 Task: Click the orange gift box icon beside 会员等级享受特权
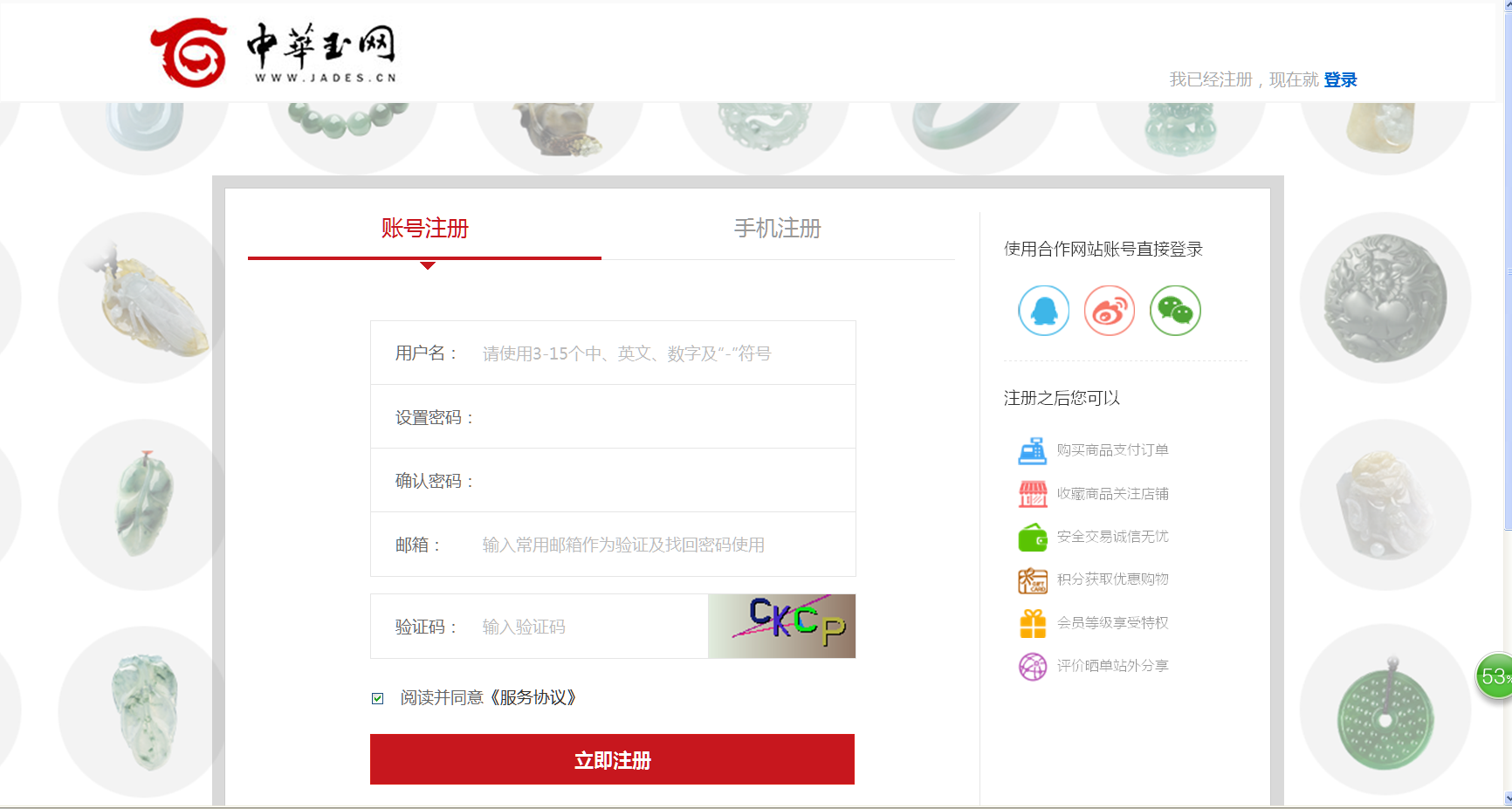point(1033,623)
